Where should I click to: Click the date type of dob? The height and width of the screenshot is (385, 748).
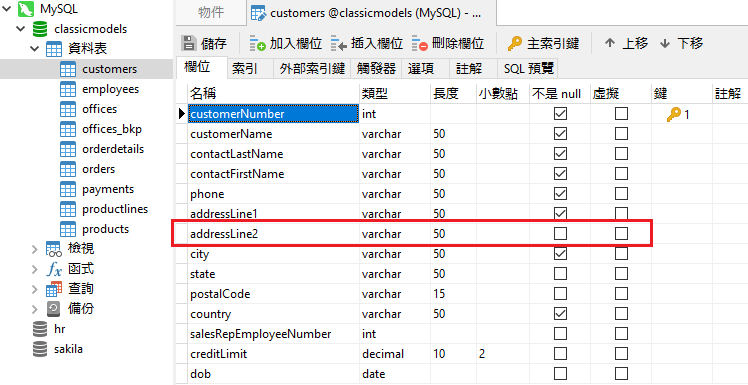click(x=374, y=374)
